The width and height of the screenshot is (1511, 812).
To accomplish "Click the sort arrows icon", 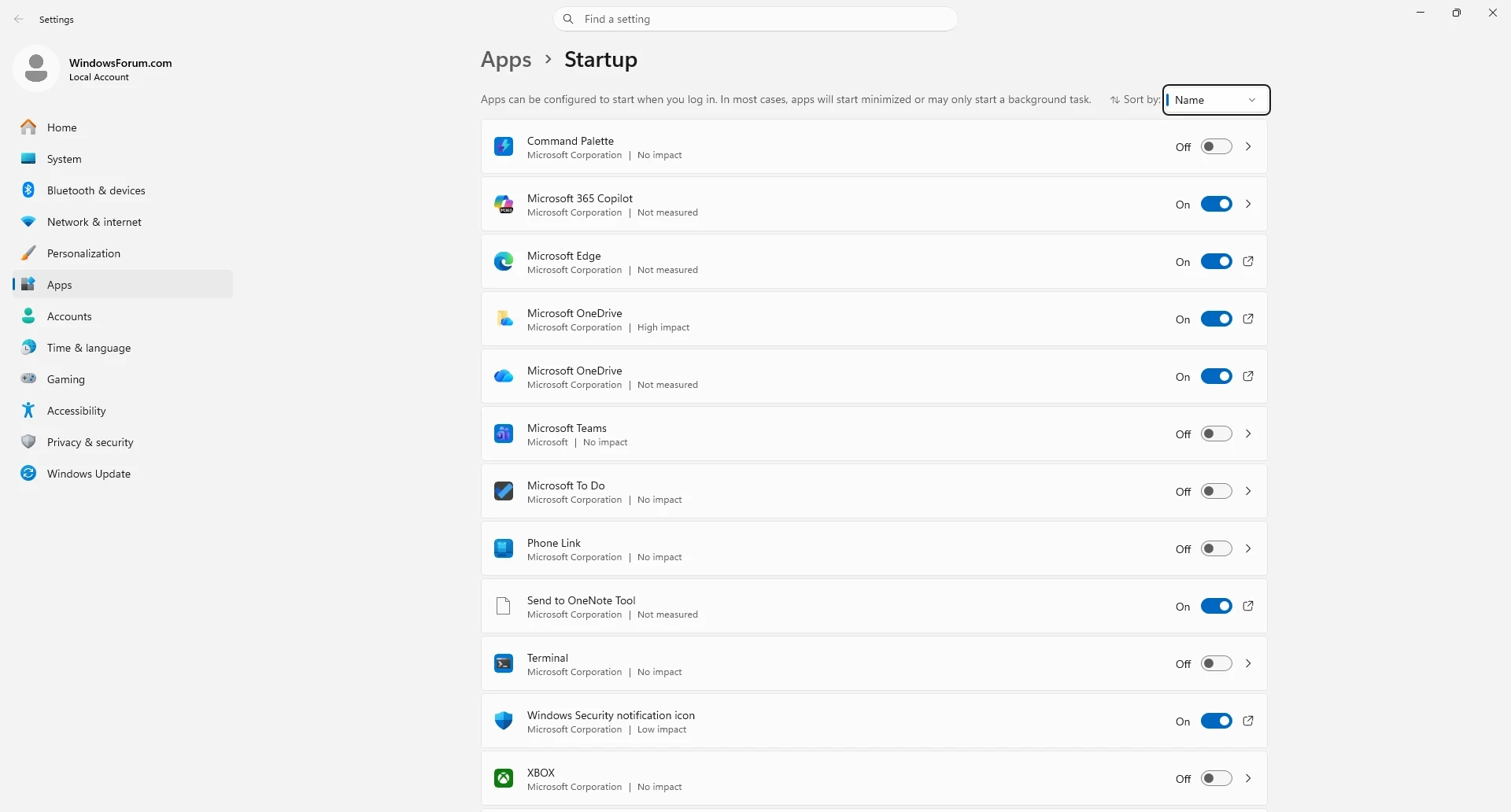I will [x=1115, y=100].
